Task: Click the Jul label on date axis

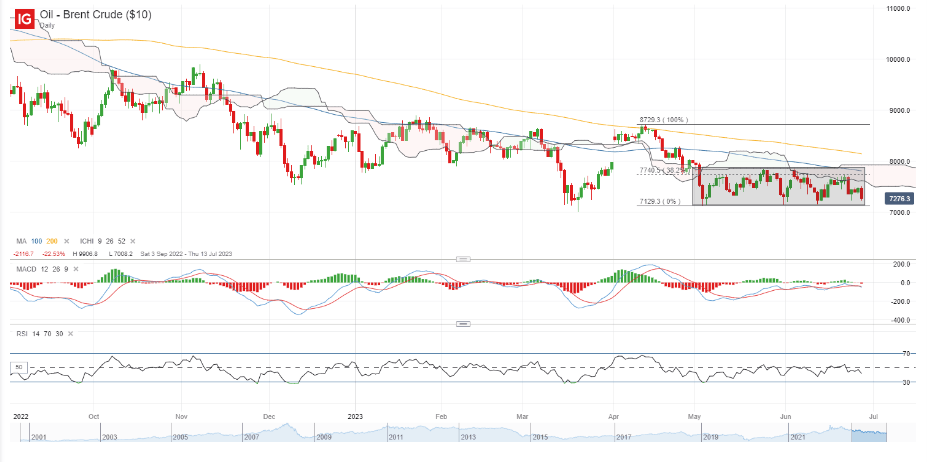Action: (873, 416)
